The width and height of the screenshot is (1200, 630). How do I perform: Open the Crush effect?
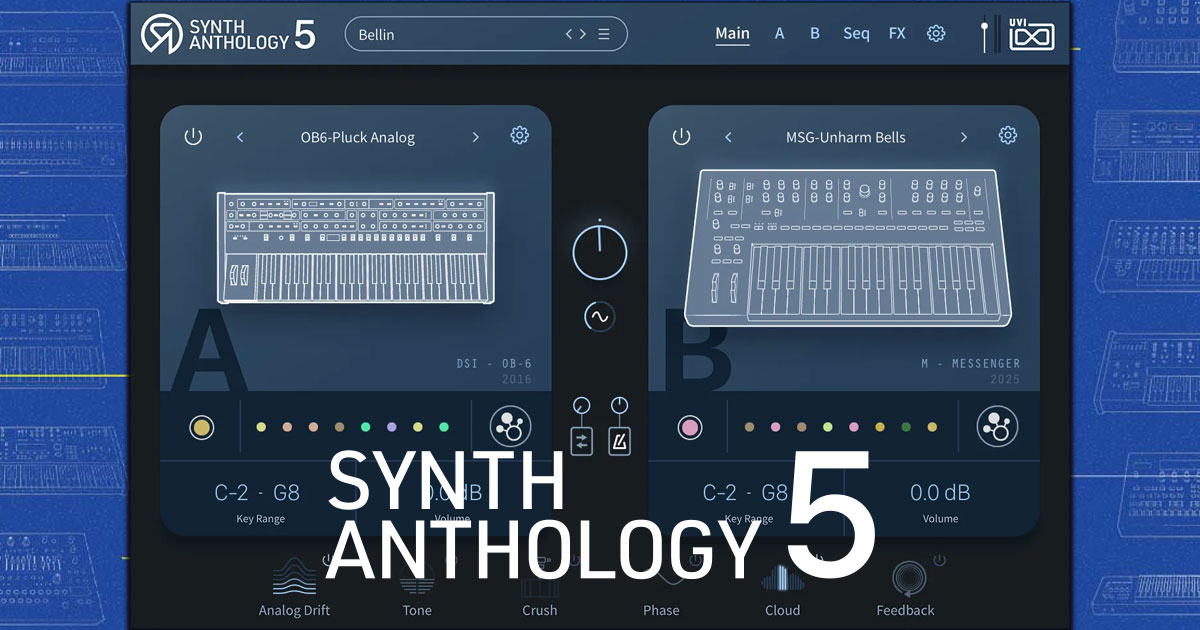(540, 590)
